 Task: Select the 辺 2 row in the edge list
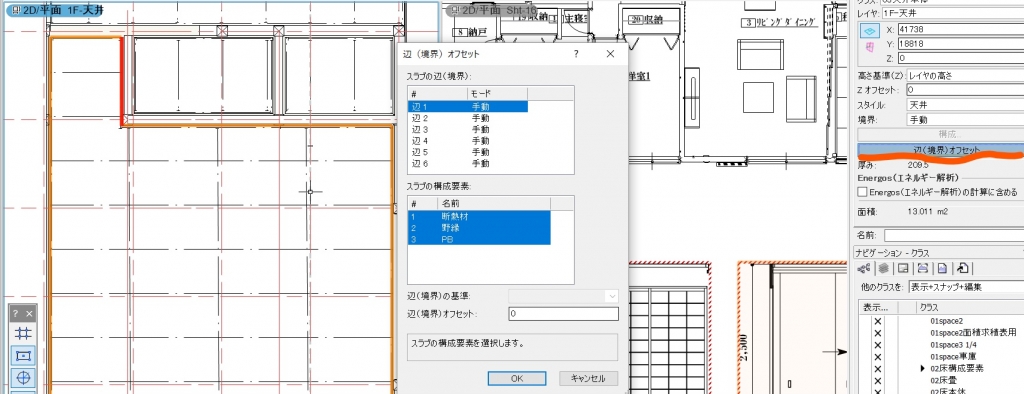point(468,118)
